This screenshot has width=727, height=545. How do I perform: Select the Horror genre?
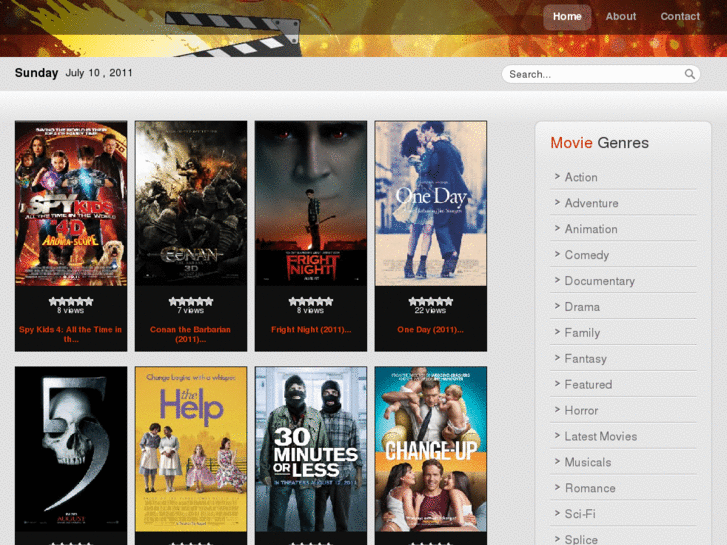click(581, 410)
